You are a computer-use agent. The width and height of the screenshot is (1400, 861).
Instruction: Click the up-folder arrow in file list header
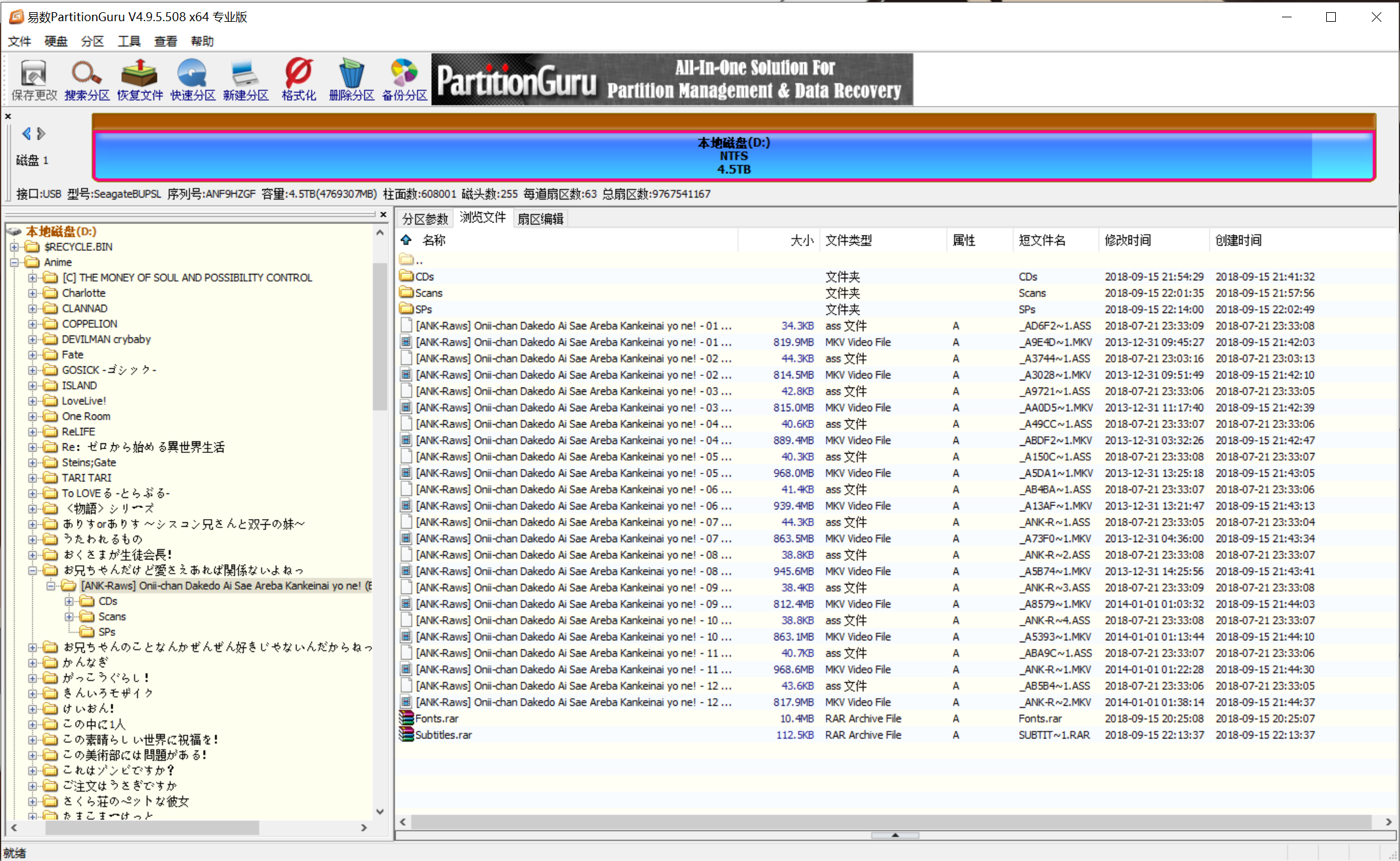point(406,240)
